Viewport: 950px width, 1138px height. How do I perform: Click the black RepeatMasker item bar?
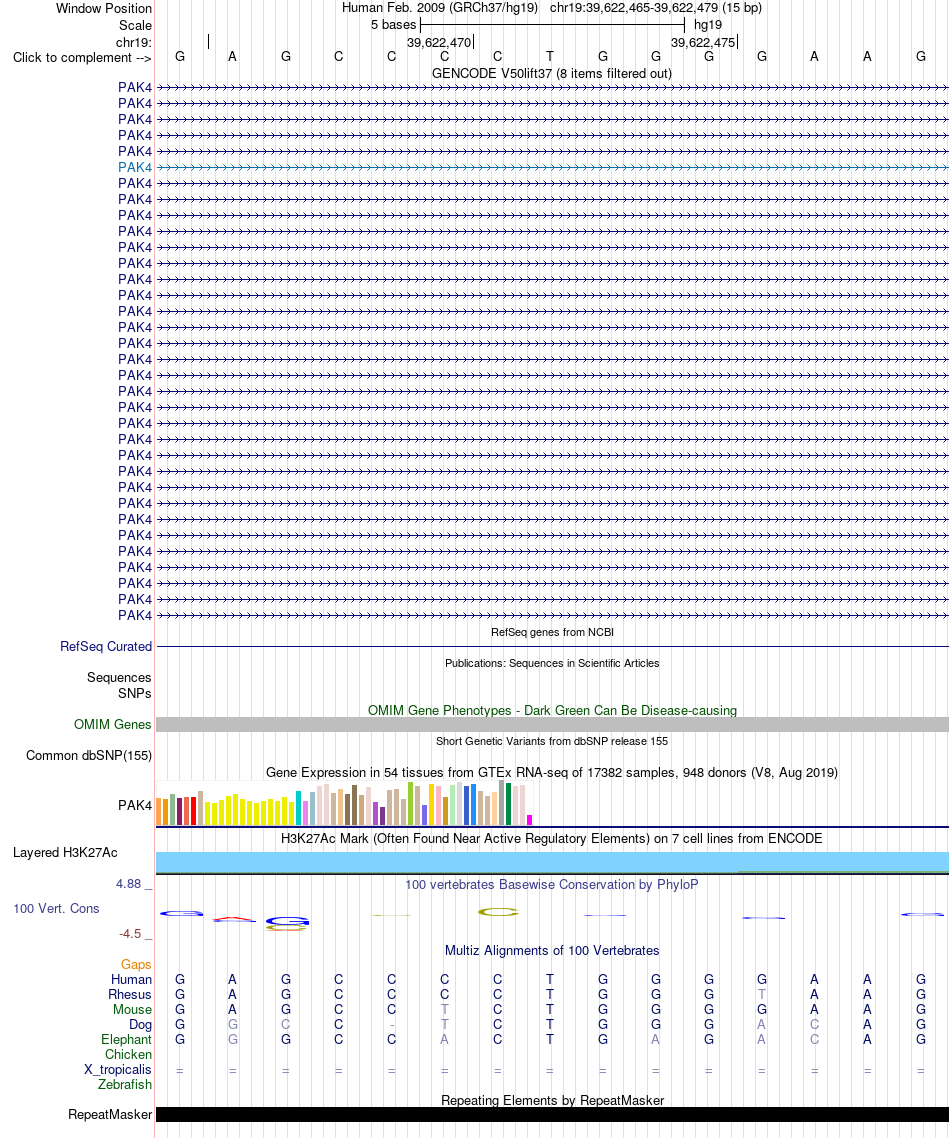click(552, 1114)
